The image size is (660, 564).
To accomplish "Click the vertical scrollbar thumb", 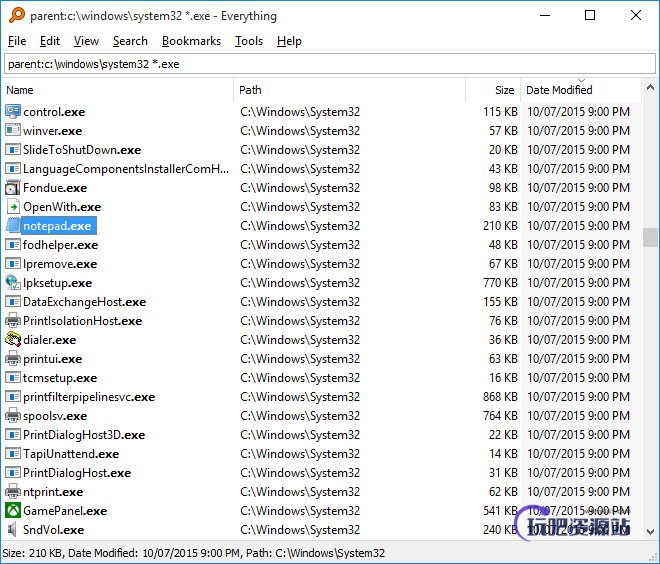I will click(x=650, y=237).
